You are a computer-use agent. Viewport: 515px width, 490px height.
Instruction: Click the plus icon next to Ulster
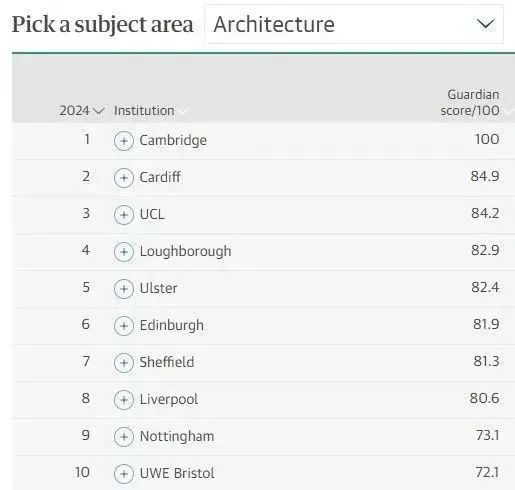(x=124, y=289)
